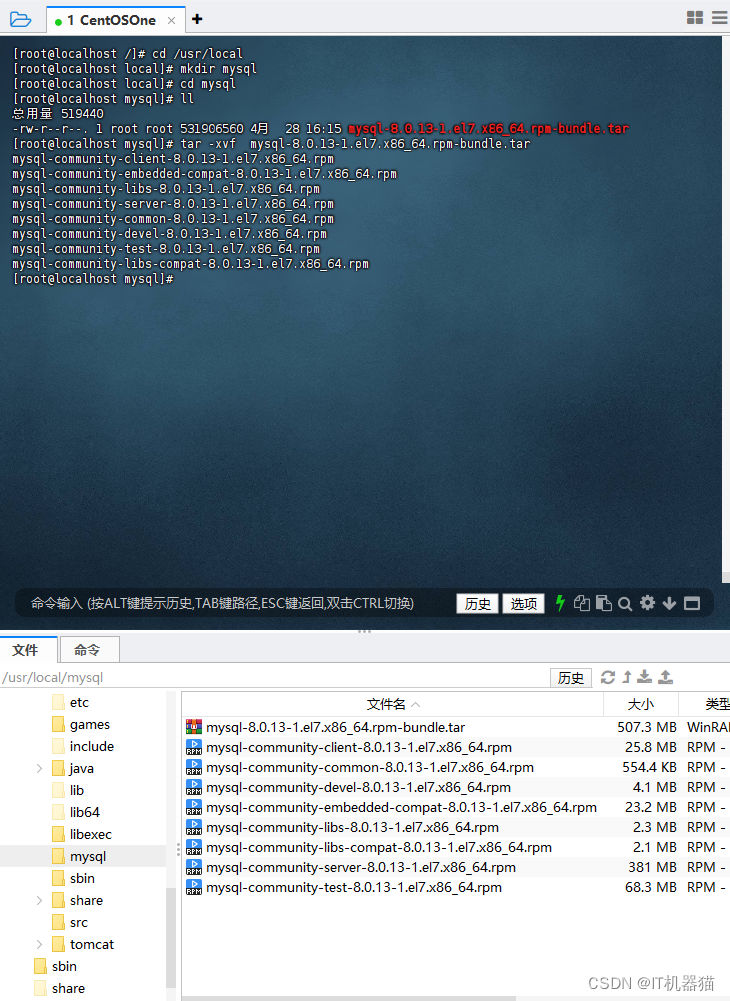Click RPM icon of mysql-community-client file
This screenshot has width=730, height=1001.
coord(194,747)
